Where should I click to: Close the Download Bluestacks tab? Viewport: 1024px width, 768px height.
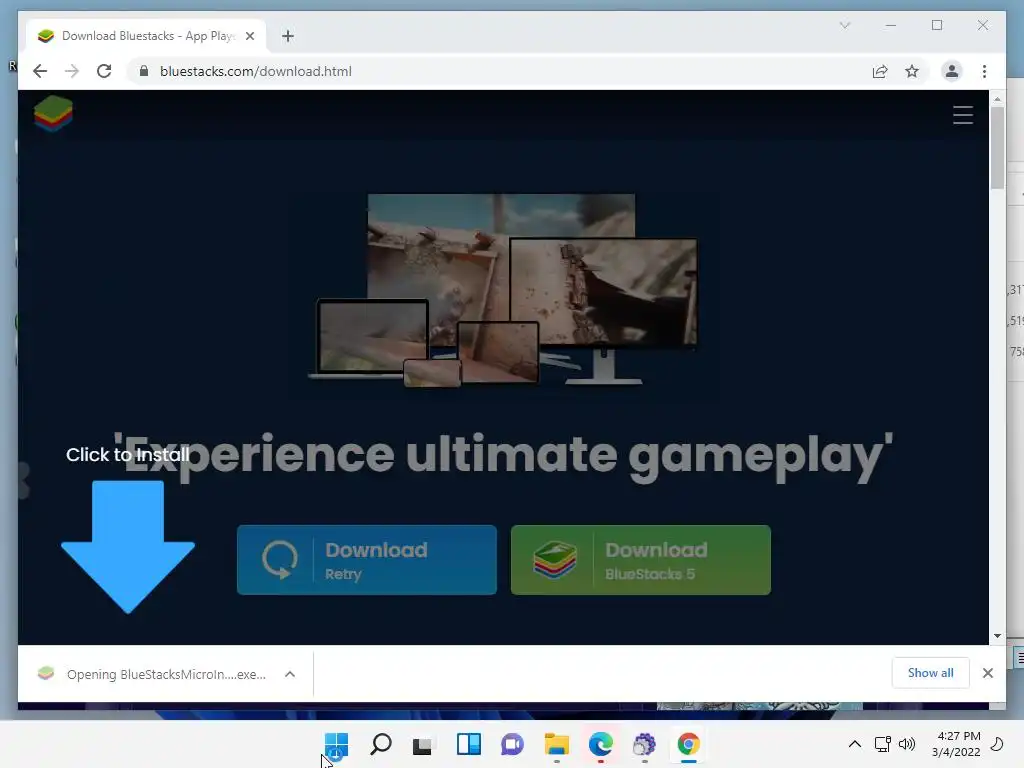(249, 36)
